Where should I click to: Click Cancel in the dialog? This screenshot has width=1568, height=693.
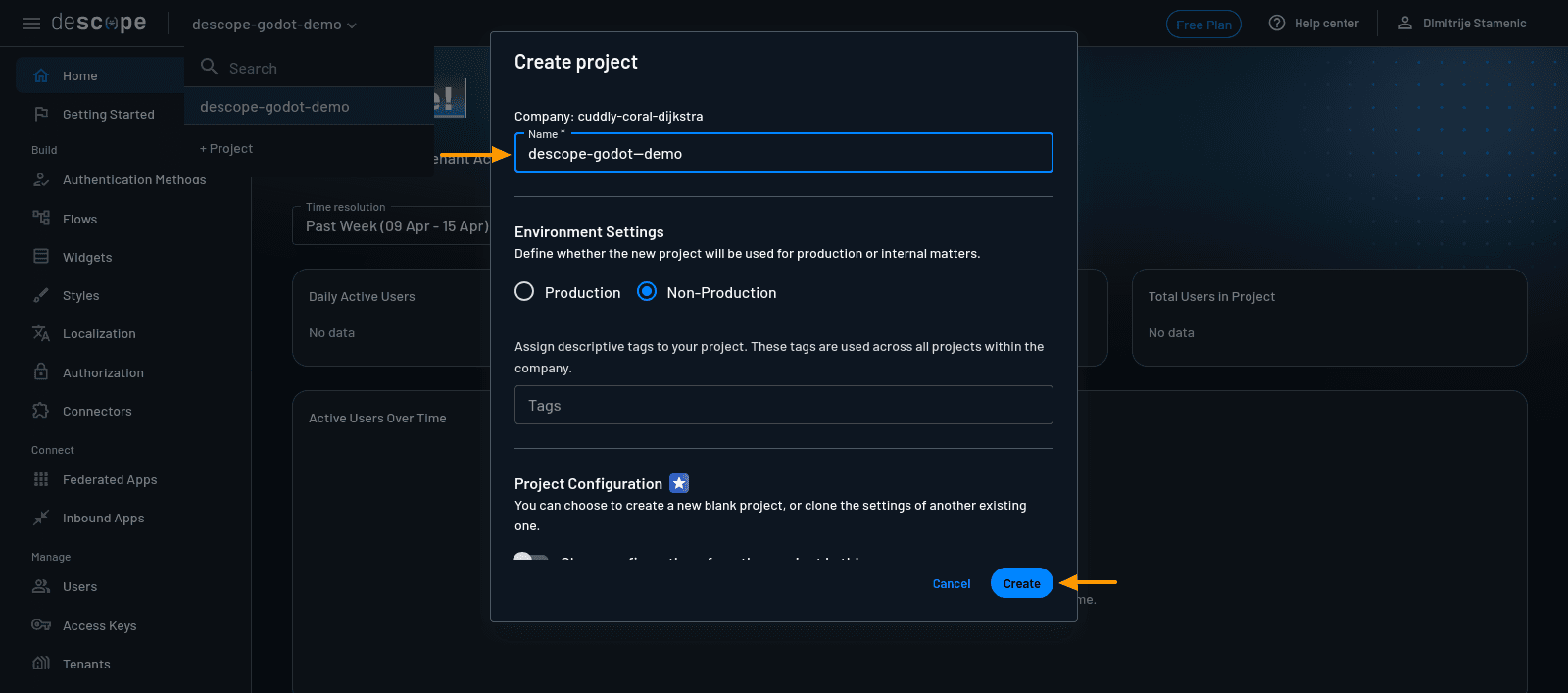(951, 584)
